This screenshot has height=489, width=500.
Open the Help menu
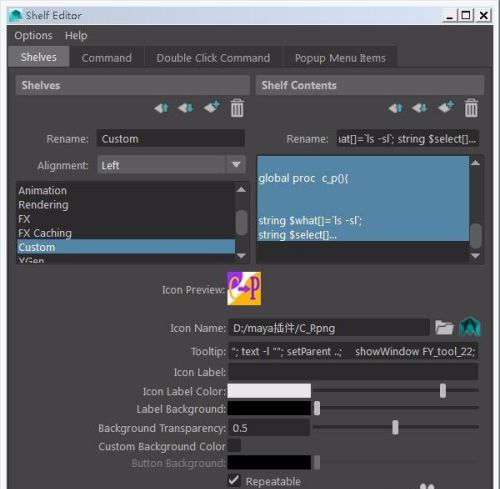76,35
